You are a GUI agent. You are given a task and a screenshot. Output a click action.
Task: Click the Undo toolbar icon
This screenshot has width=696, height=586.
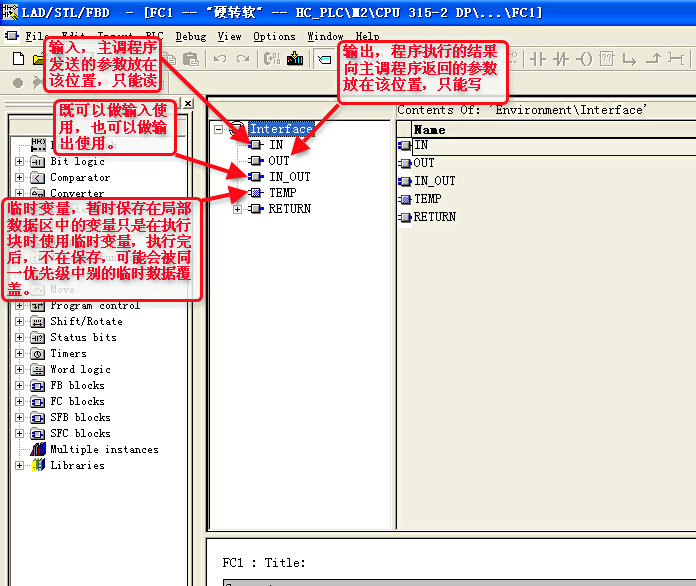(x=220, y=59)
